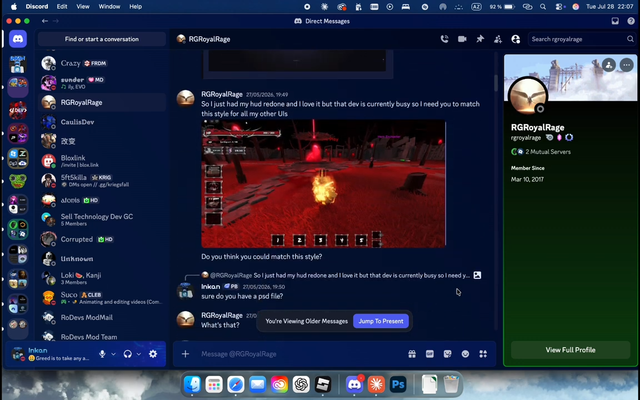Open the red HUD game screenshot
Viewport: 640px width, 400px height.
[x=323, y=184]
